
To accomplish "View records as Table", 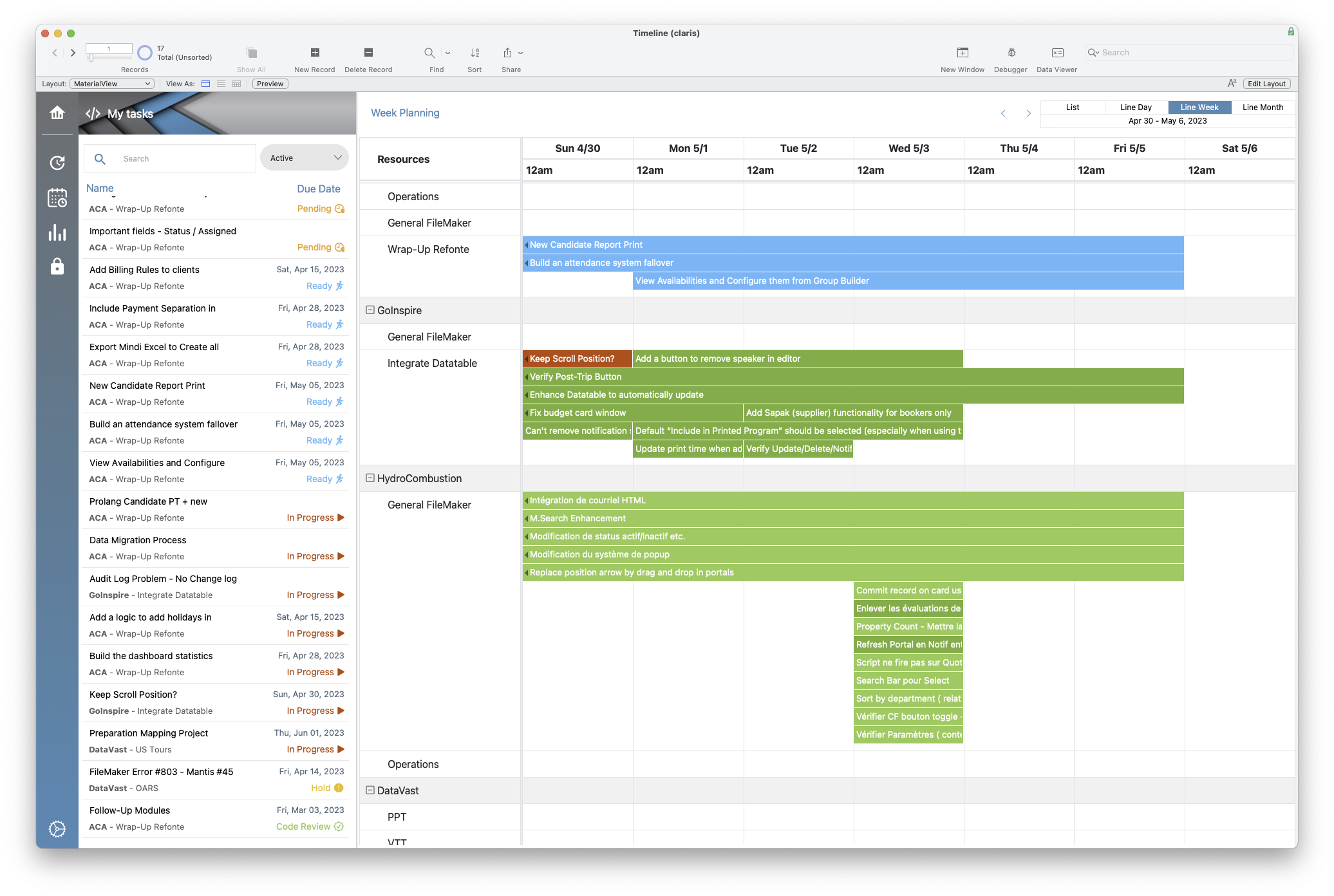I will [x=236, y=84].
